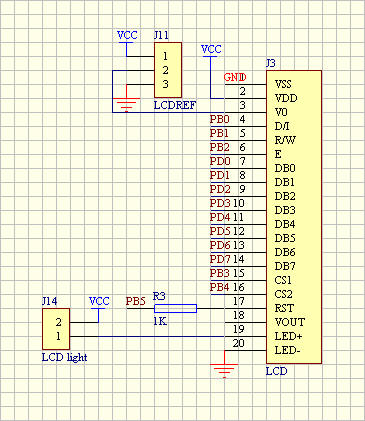Screen dimensions: 365x421
Task: Click the PD7 net label
Action: coord(220,259)
